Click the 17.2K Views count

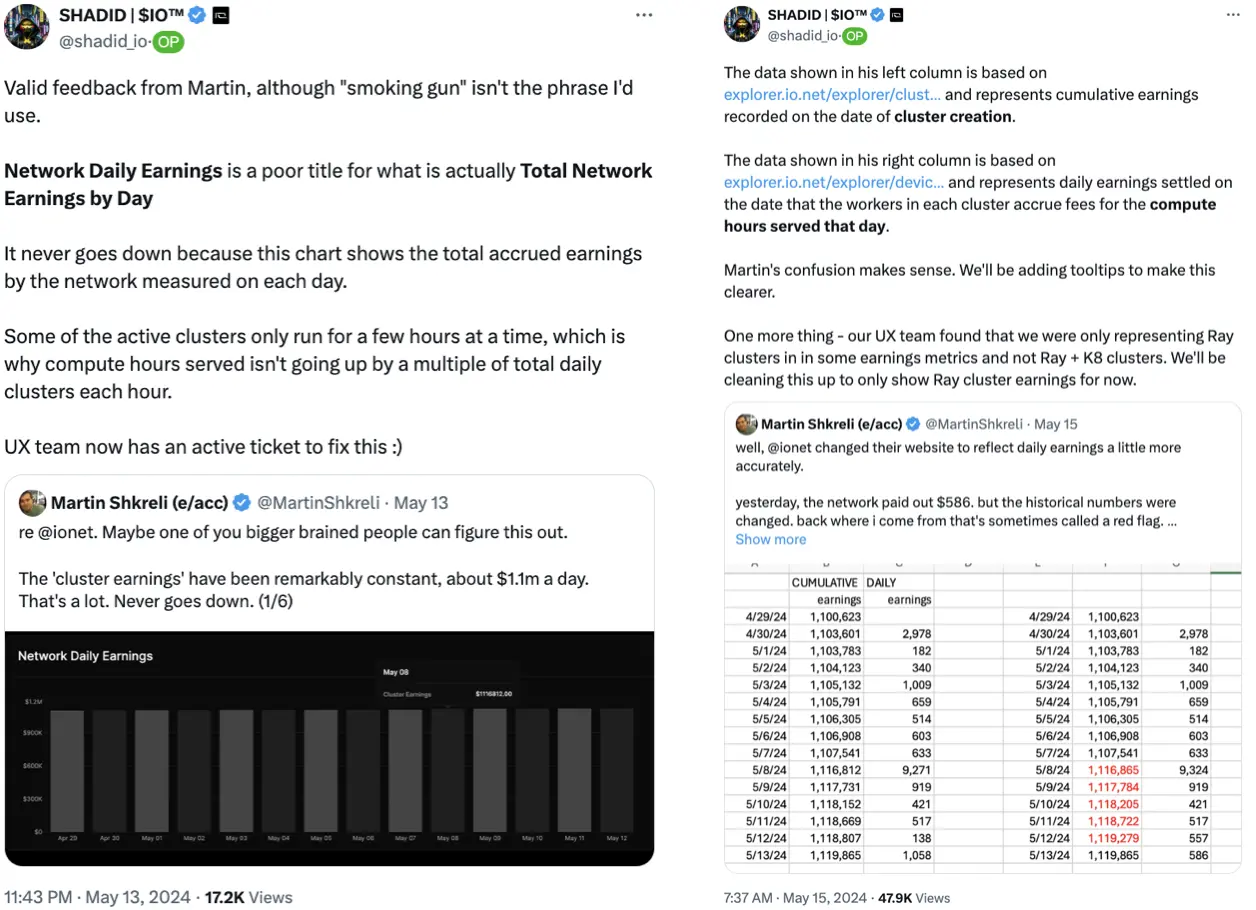[249, 897]
